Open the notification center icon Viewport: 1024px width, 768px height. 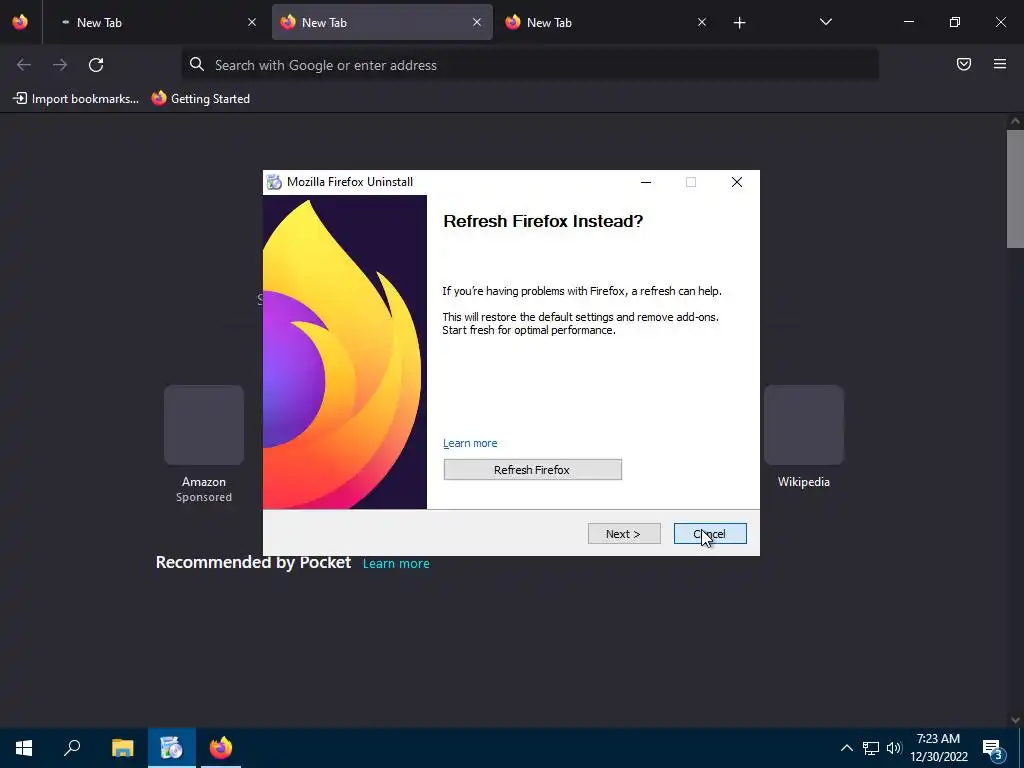[993, 748]
